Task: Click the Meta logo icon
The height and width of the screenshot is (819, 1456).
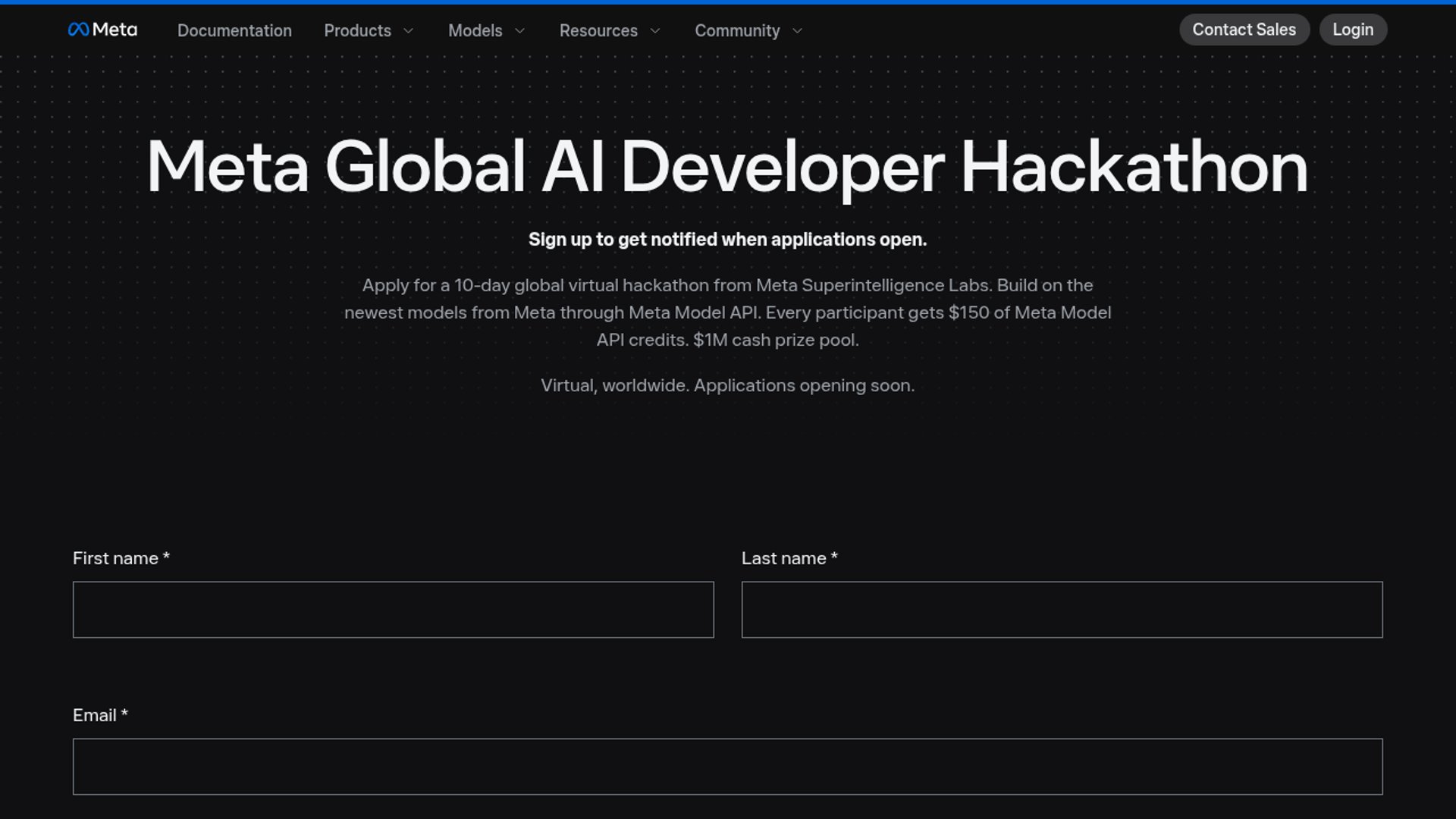Action: pyautogui.click(x=102, y=30)
